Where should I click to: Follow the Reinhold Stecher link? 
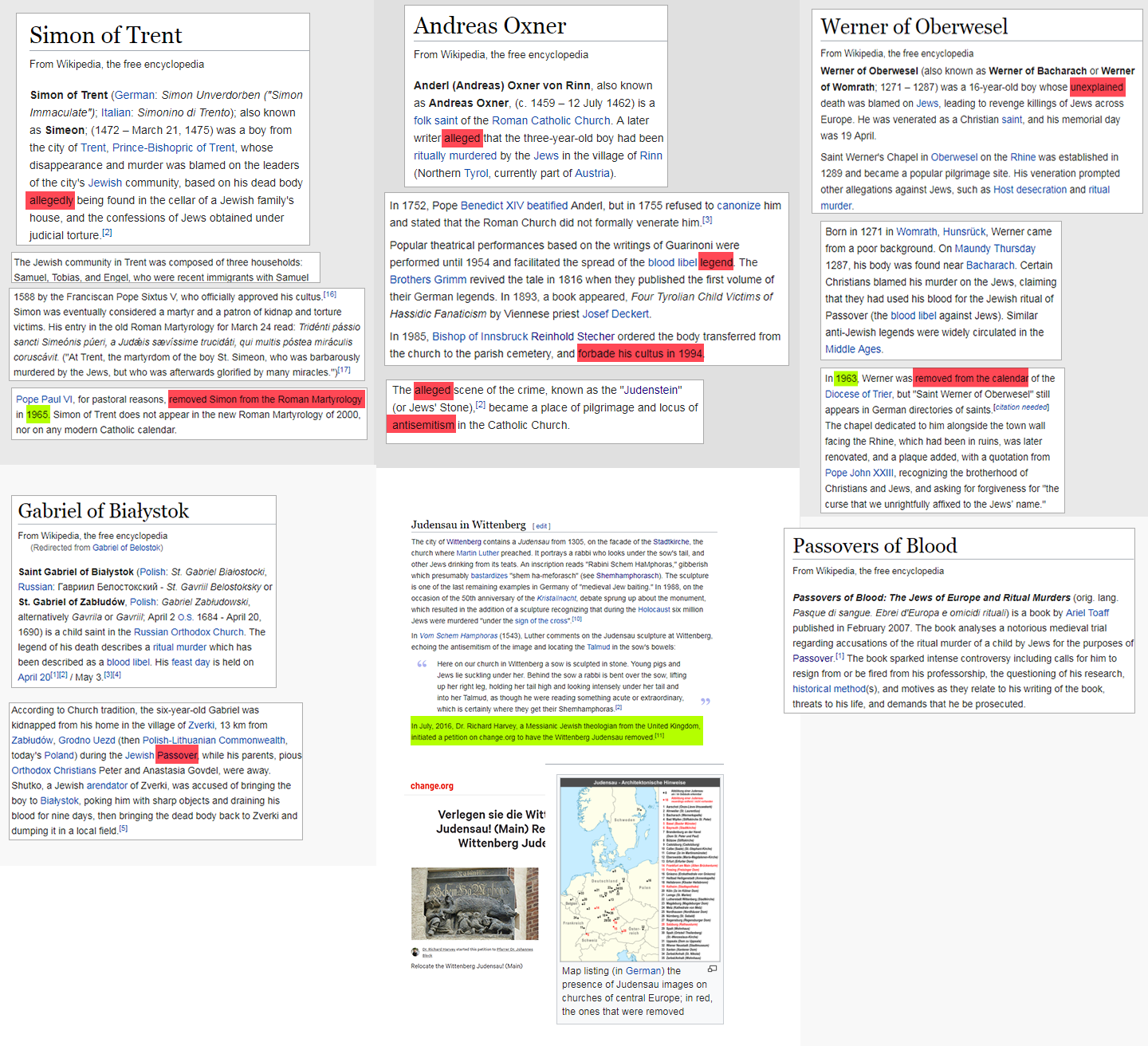tap(572, 336)
